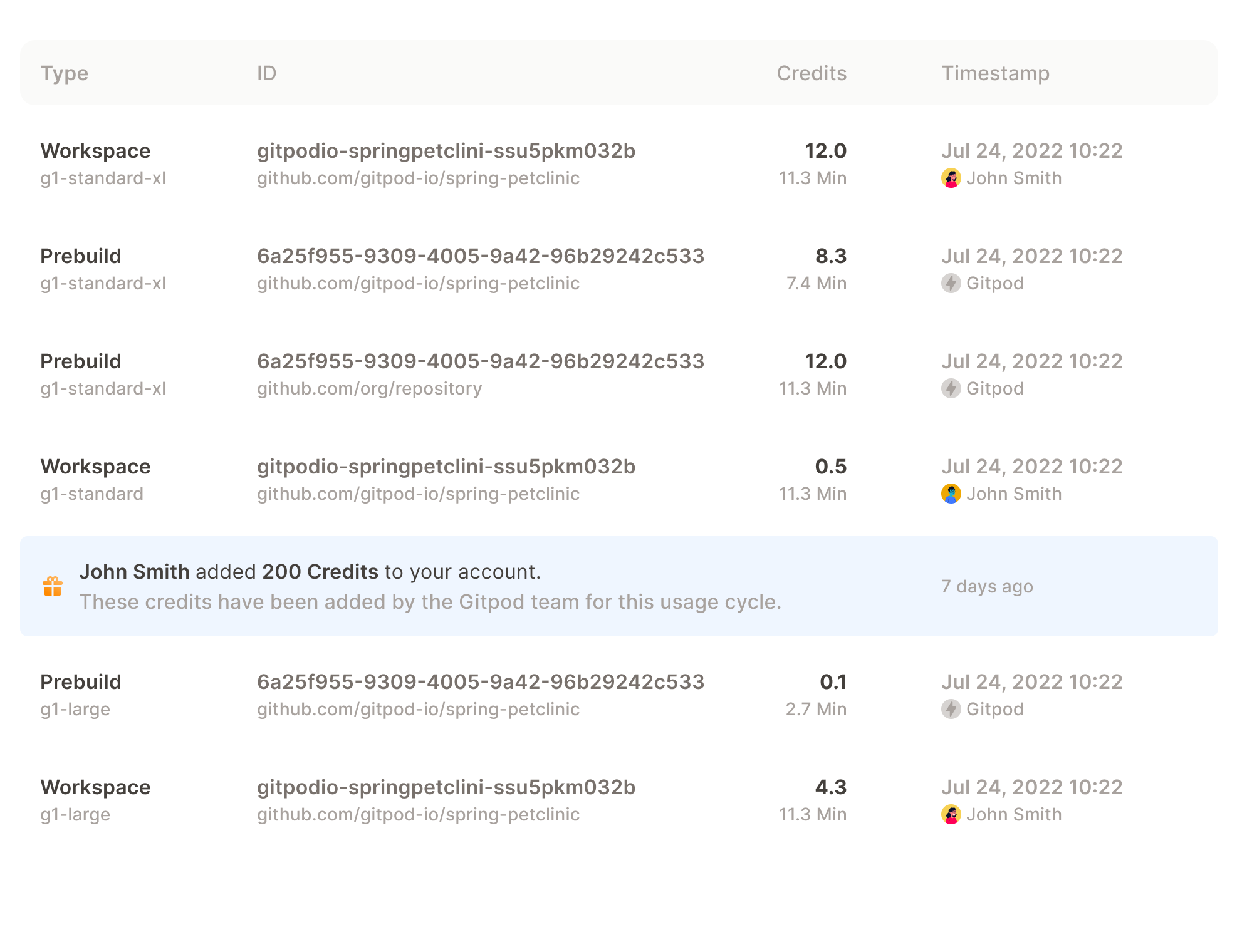Click Workspace type label in 0.5 credits row
This screenshot has height=952, width=1247.
pyautogui.click(x=95, y=467)
